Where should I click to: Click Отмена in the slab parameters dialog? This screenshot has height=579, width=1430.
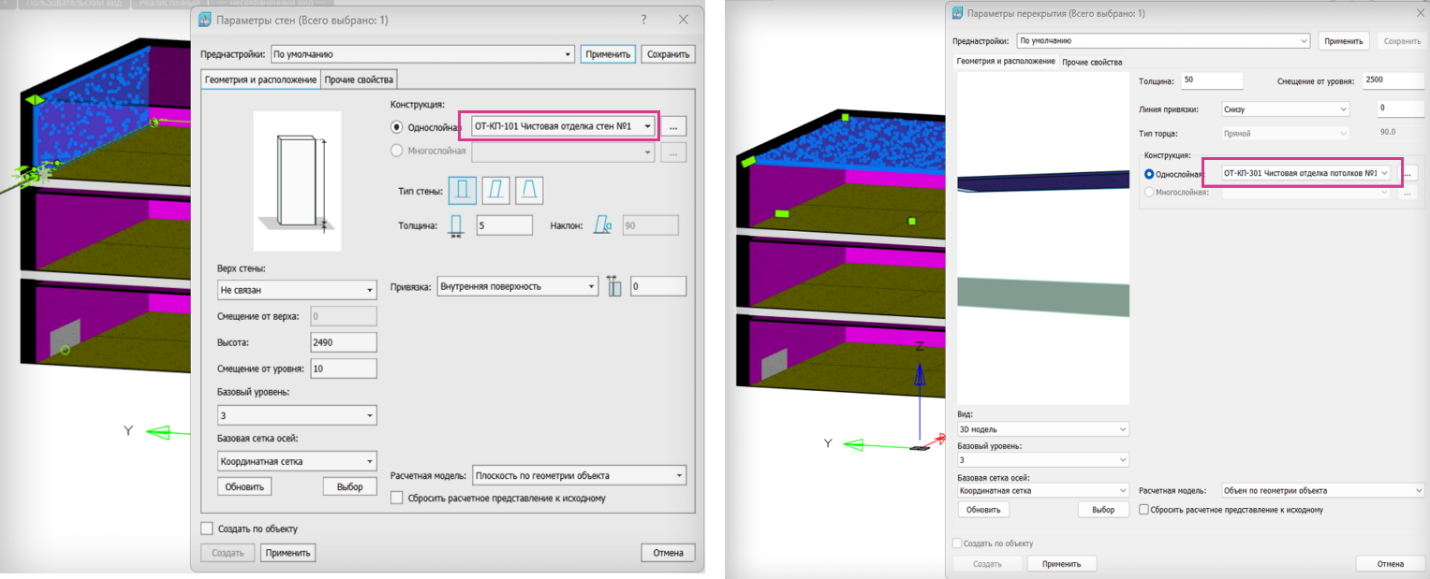pyautogui.click(x=1389, y=564)
